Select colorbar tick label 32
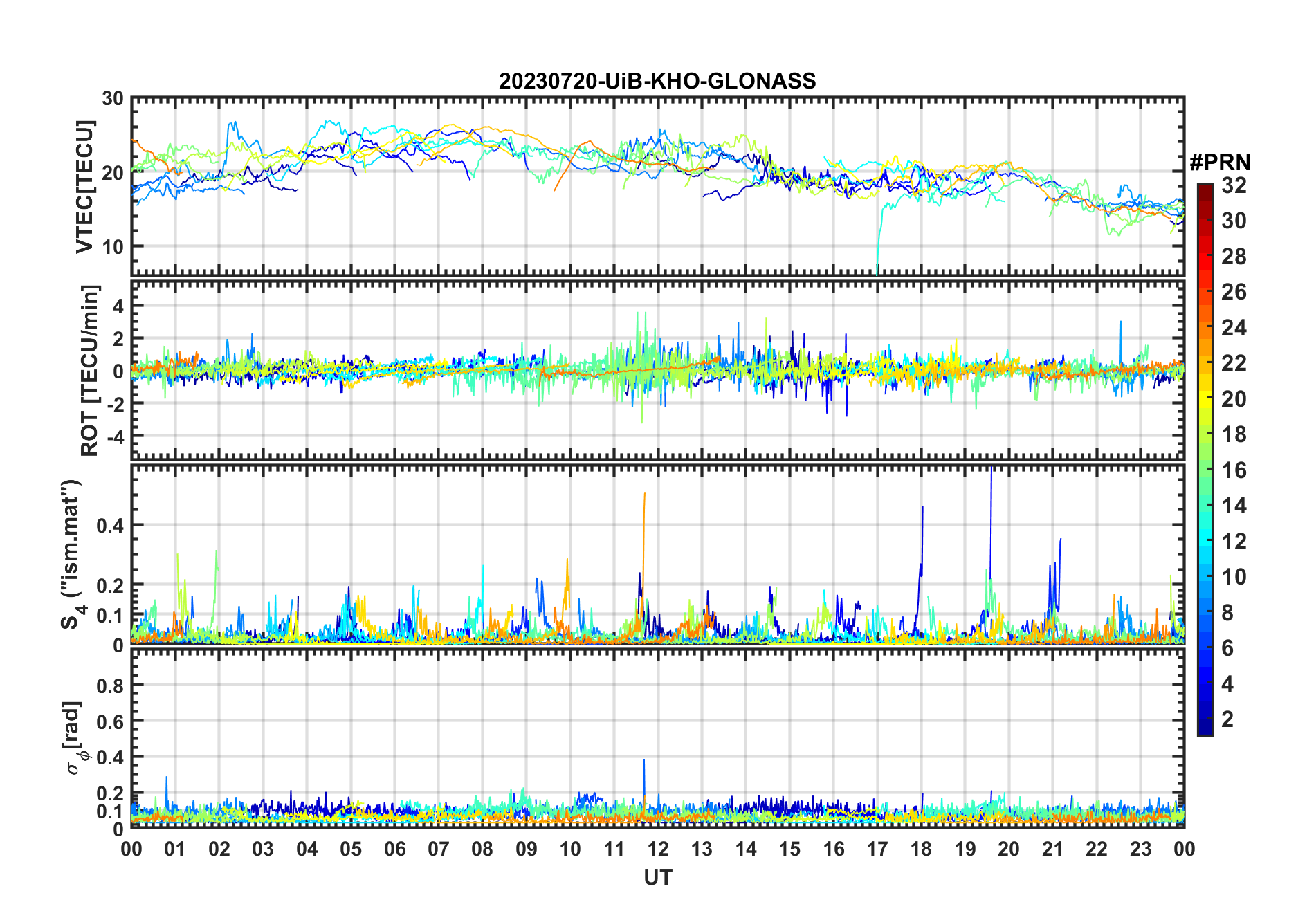Image resolution: width=1316 pixels, height=920 pixels. (x=1234, y=185)
